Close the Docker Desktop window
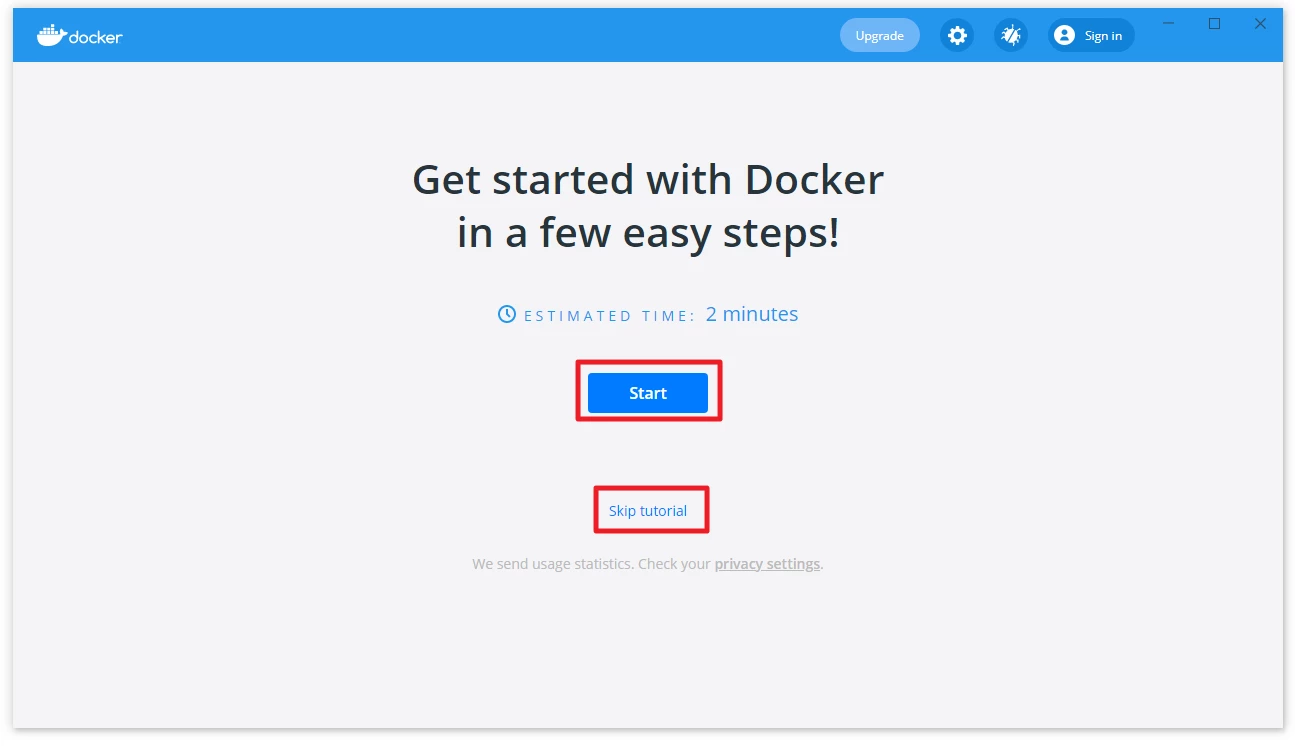The height and width of the screenshot is (746, 1295). pyautogui.click(x=1260, y=24)
